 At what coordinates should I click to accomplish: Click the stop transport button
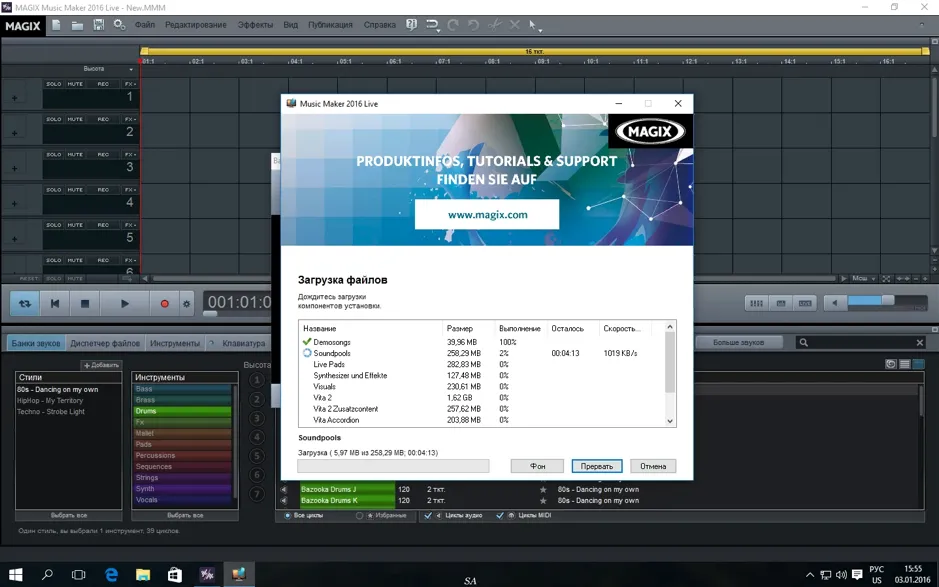(x=84, y=304)
